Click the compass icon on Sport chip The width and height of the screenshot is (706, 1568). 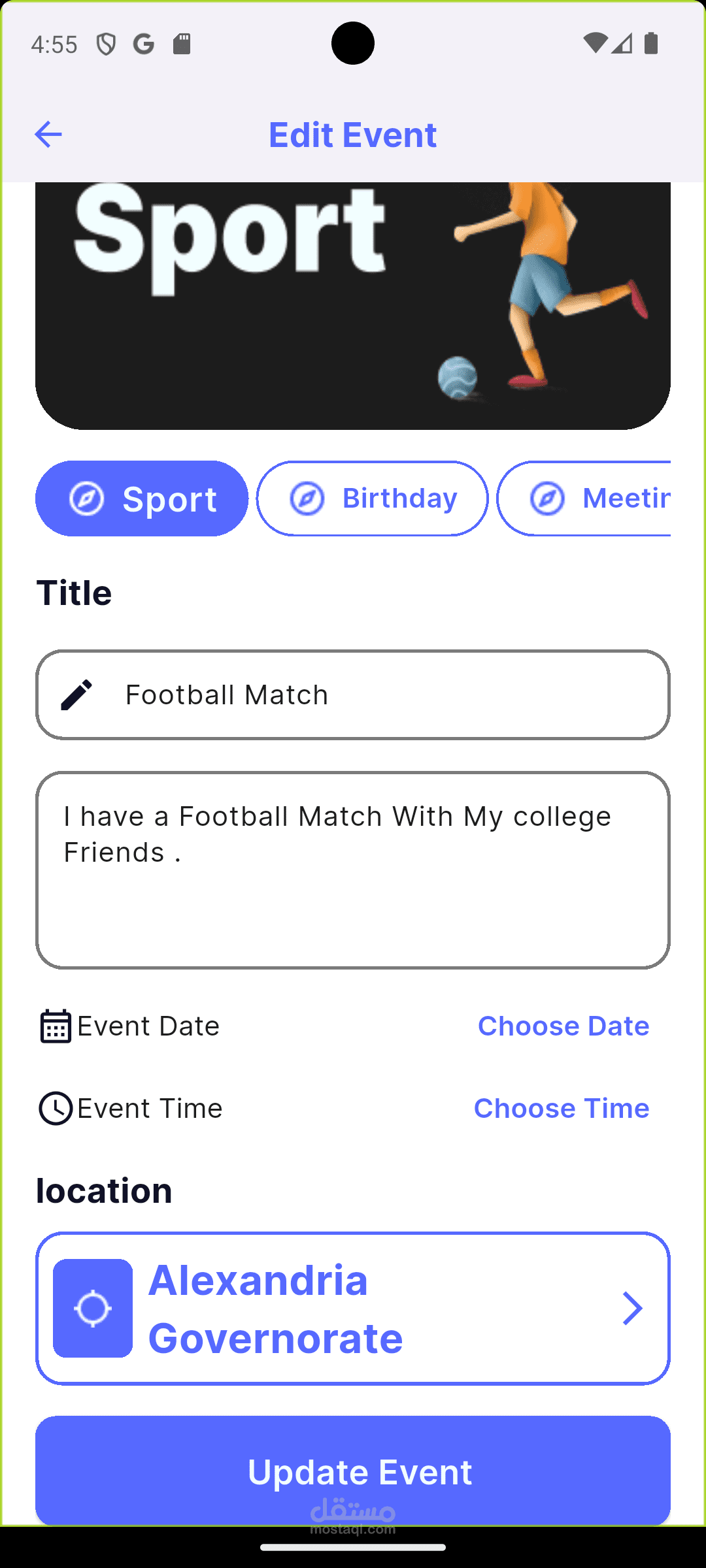87,499
